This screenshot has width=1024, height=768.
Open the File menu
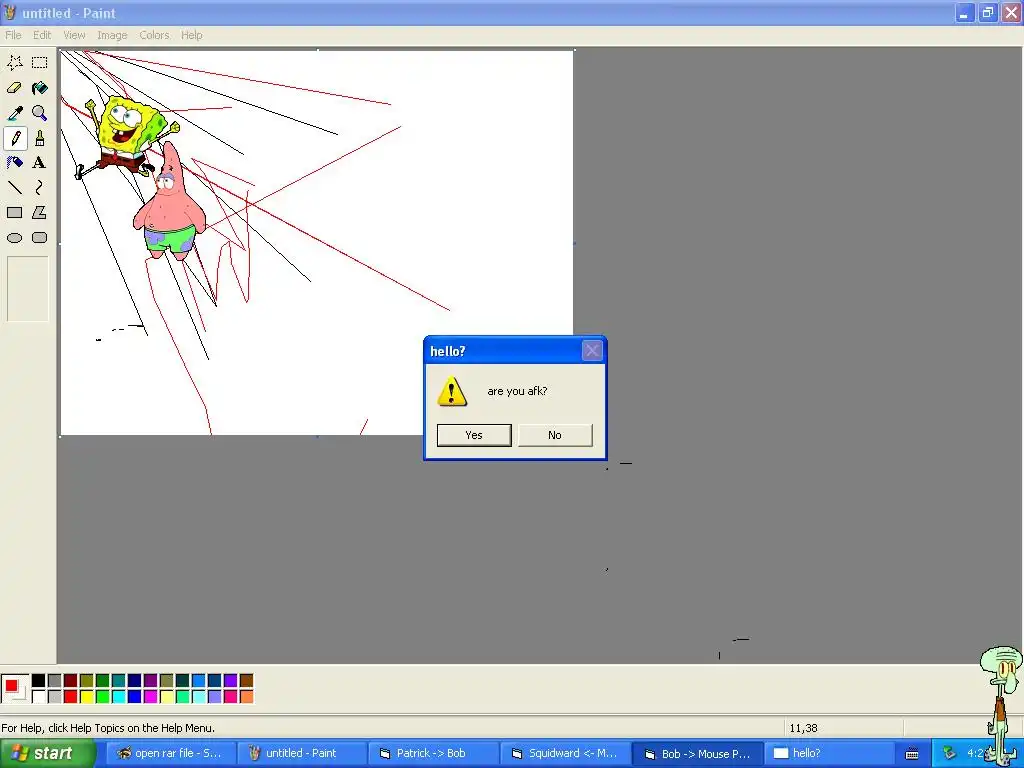(13, 35)
